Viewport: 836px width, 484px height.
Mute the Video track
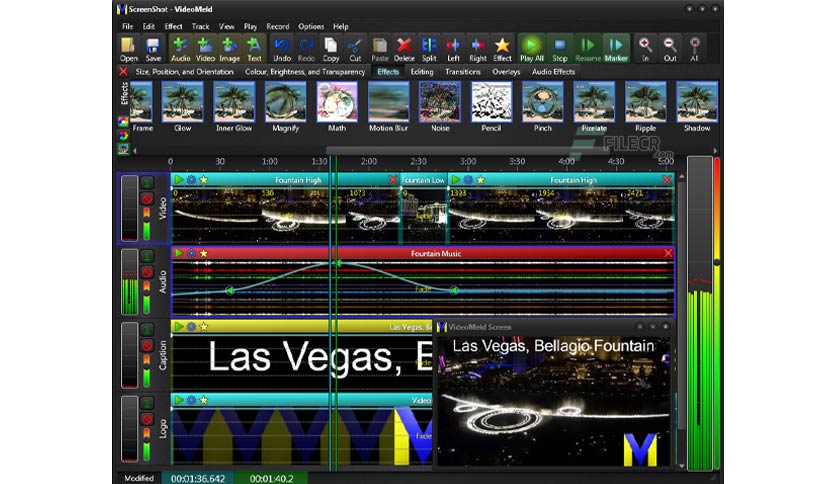click(147, 199)
